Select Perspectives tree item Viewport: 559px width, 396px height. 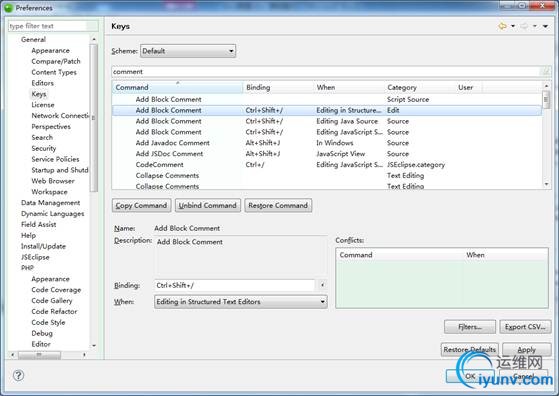click(x=51, y=127)
